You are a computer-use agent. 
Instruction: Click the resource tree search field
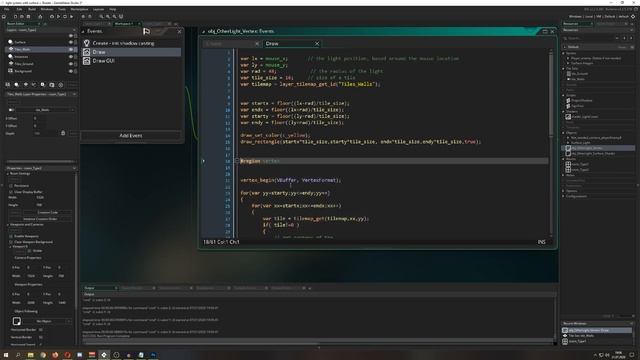click(x=590, y=38)
